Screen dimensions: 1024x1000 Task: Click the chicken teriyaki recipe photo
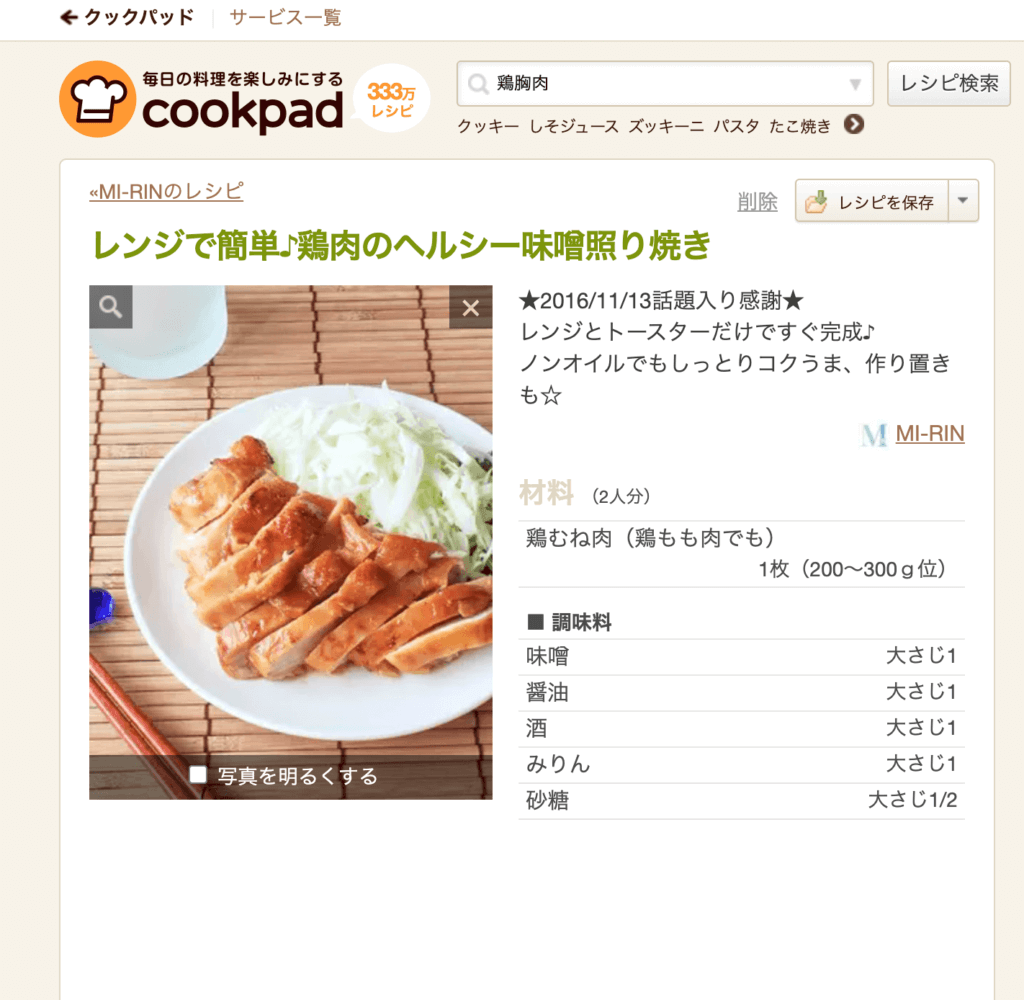coord(291,542)
